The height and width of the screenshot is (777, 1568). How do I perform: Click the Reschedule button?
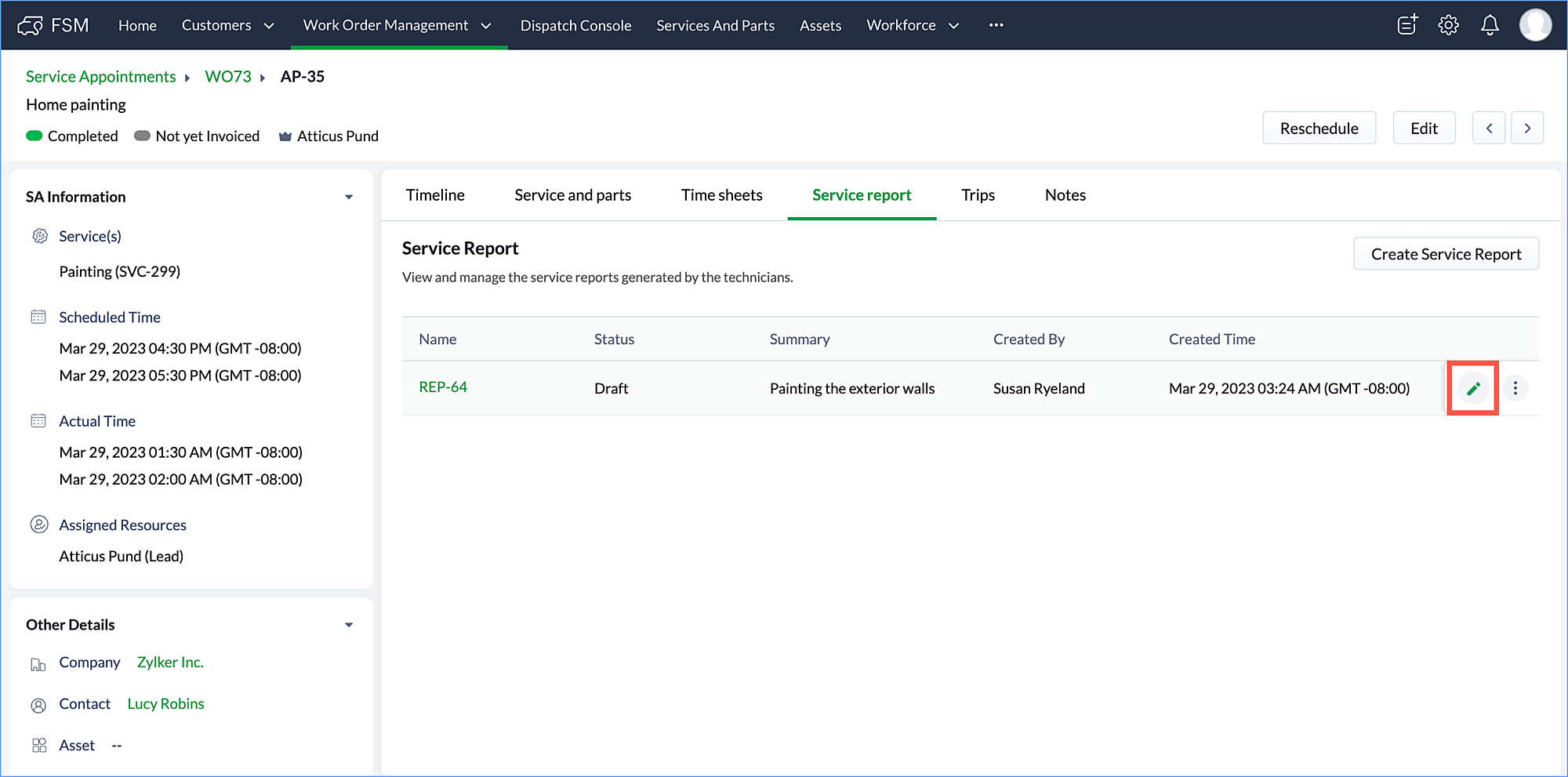(x=1319, y=129)
